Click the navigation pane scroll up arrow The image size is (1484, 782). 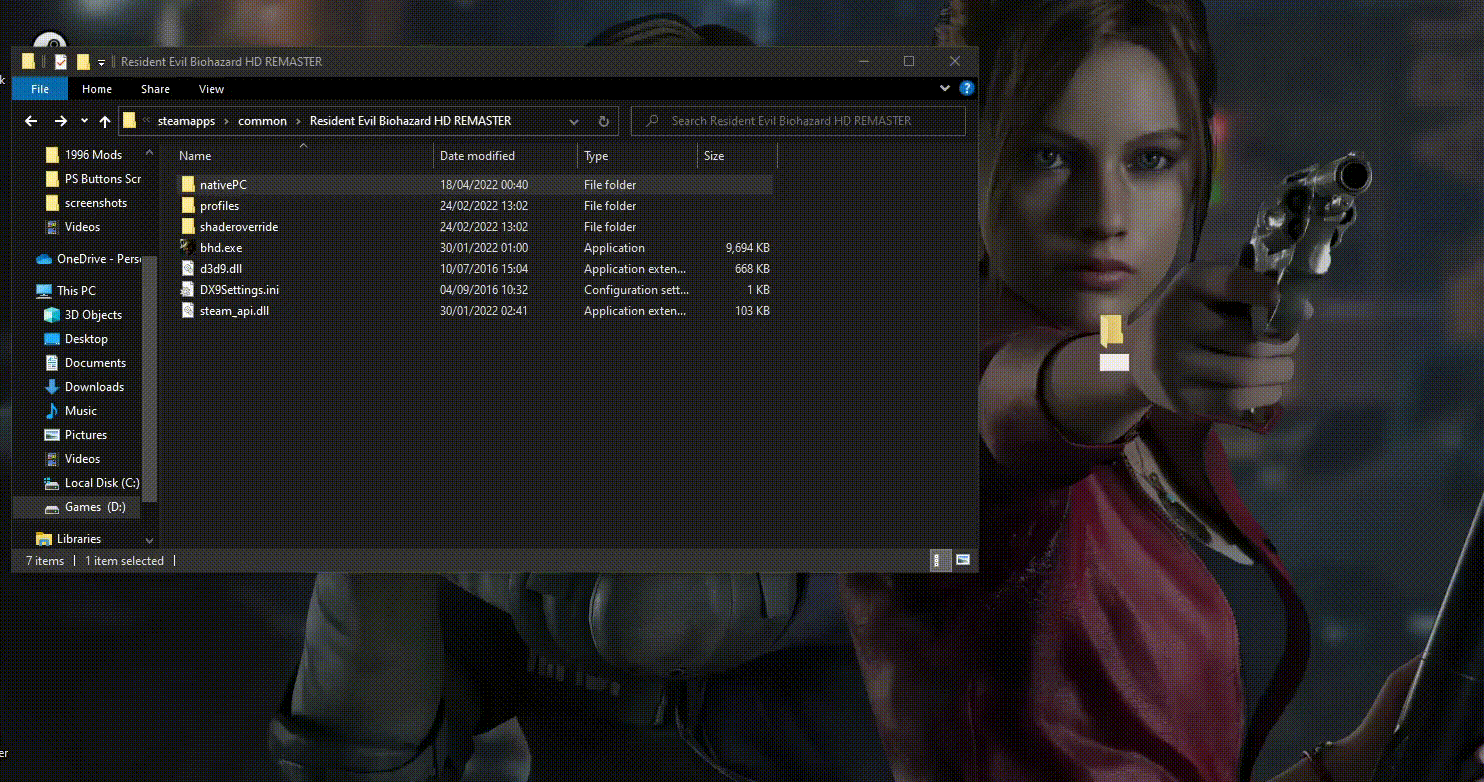pos(150,153)
